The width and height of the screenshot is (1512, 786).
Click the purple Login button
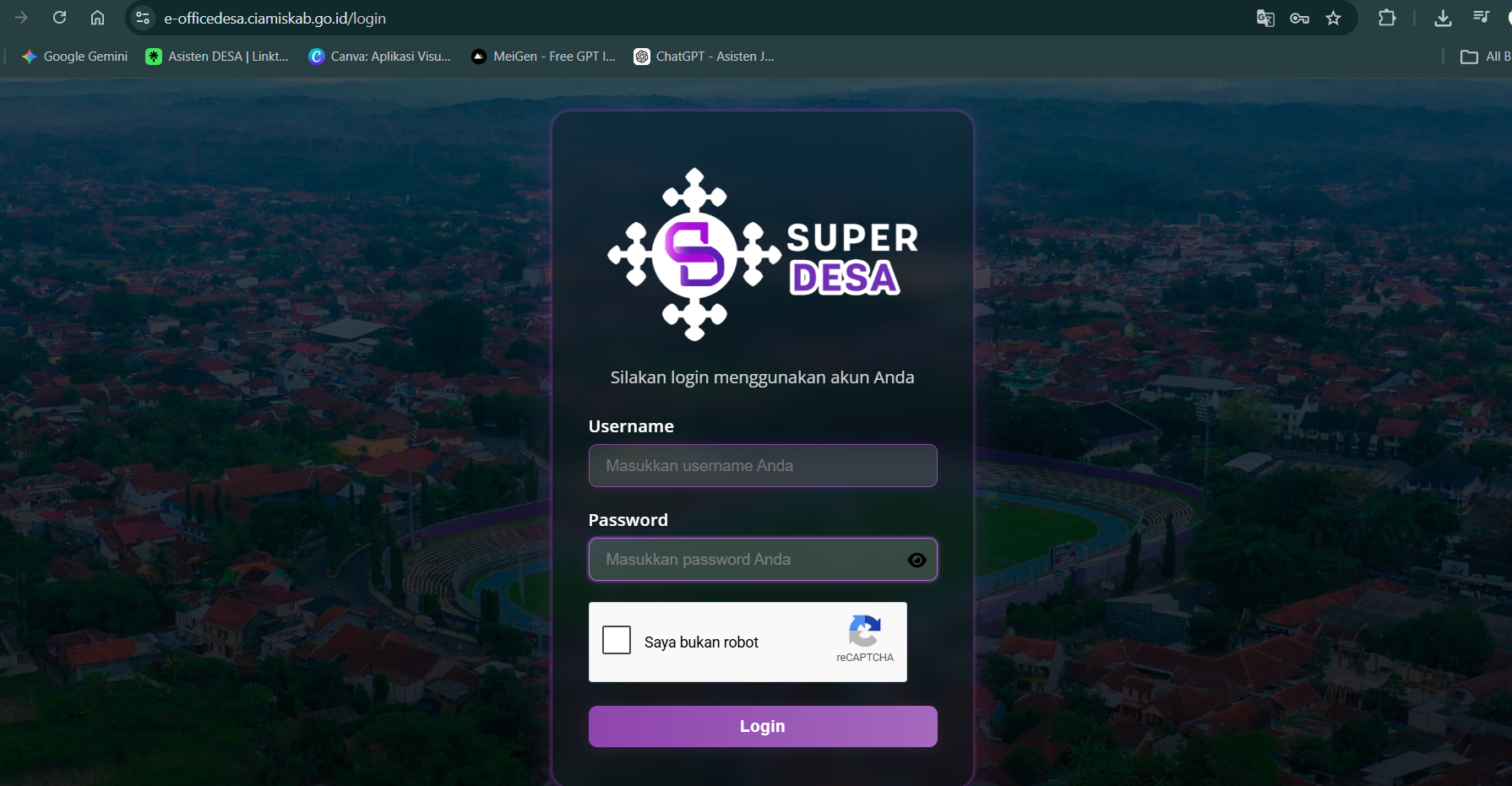[x=763, y=726]
